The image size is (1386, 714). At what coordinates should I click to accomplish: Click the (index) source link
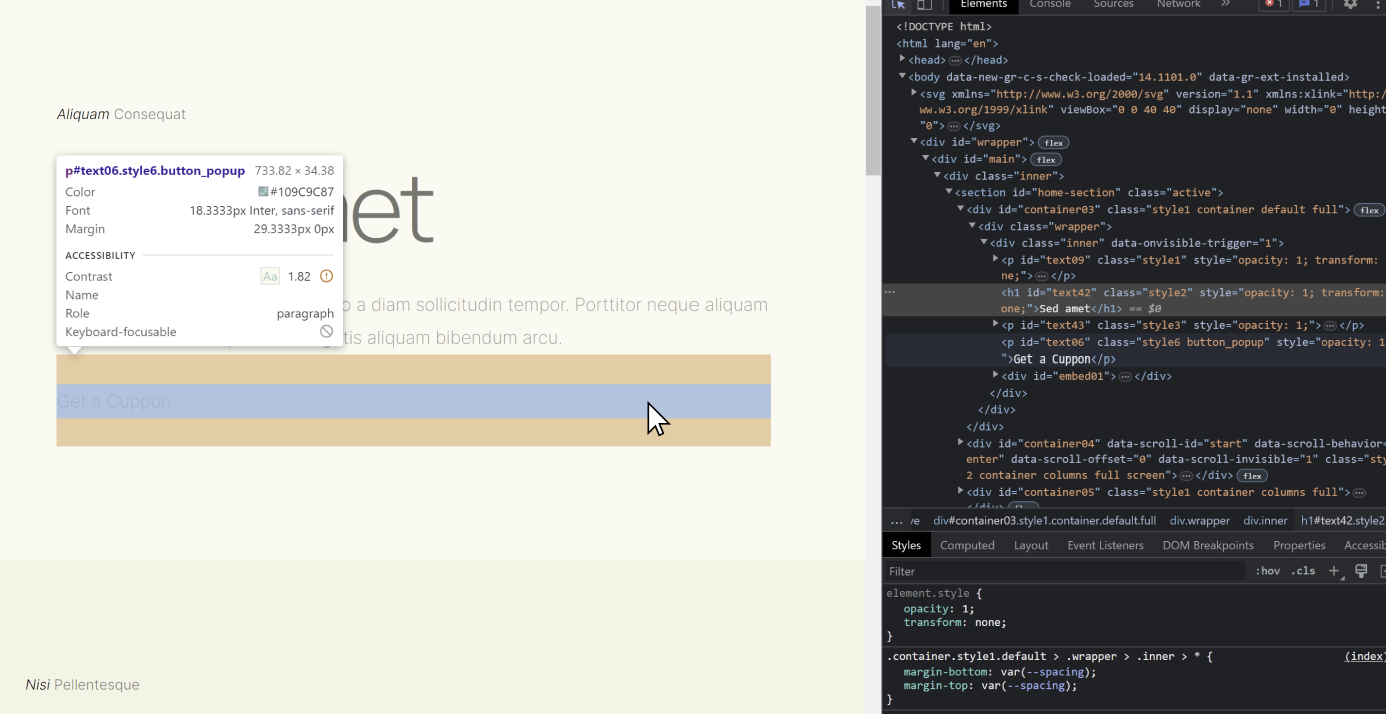coord(1364,656)
